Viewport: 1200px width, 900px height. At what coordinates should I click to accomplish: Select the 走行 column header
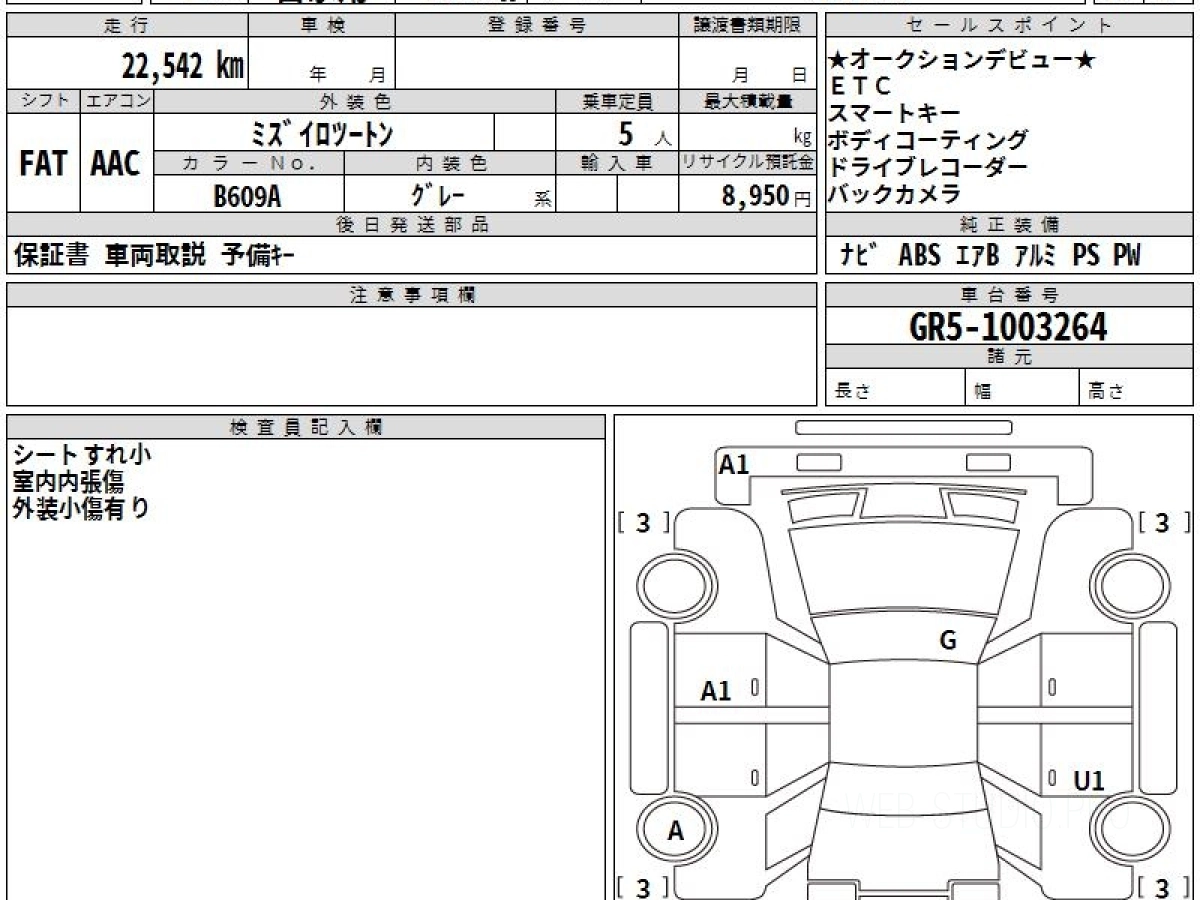pos(126,26)
